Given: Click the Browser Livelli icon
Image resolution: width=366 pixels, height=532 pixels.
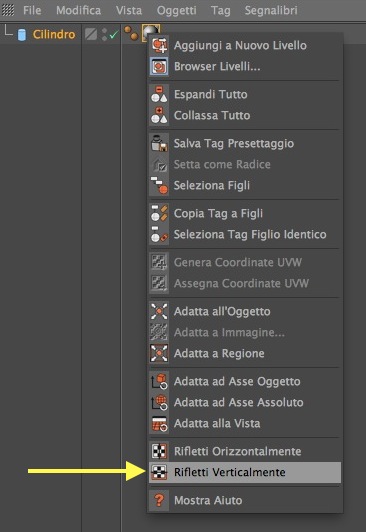Looking at the screenshot, I should pyautogui.click(x=159, y=66).
